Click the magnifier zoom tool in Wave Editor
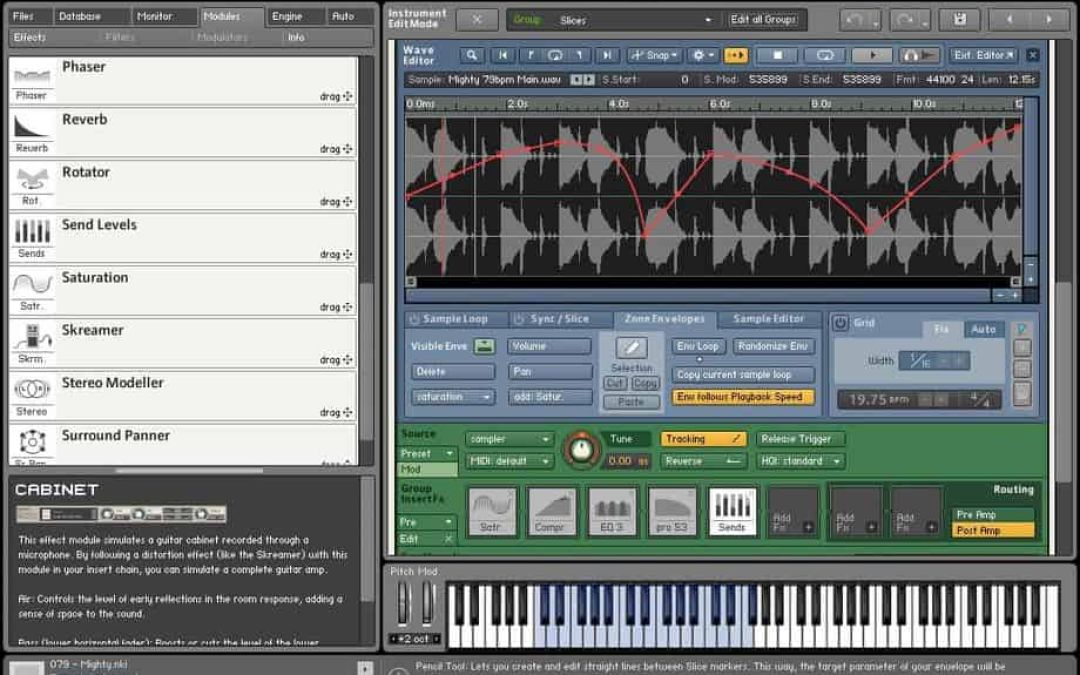The height and width of the screenshot is (675, 1080). tap(472, 55)
